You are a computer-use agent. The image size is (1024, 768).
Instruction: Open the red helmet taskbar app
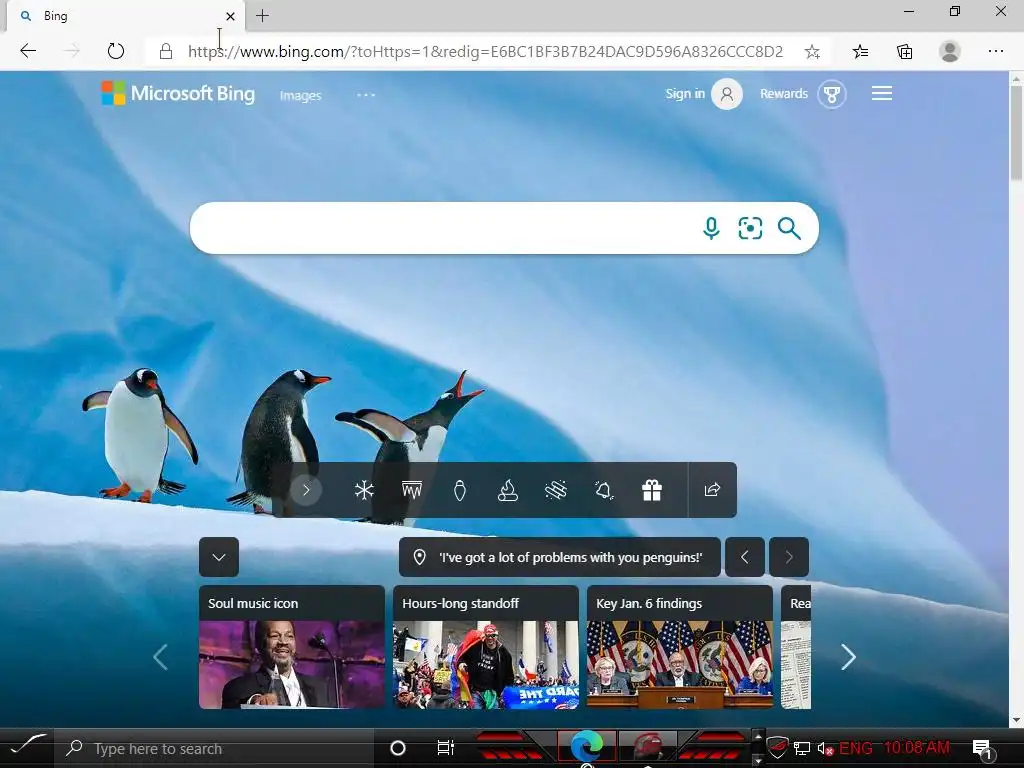coord(647,746)
